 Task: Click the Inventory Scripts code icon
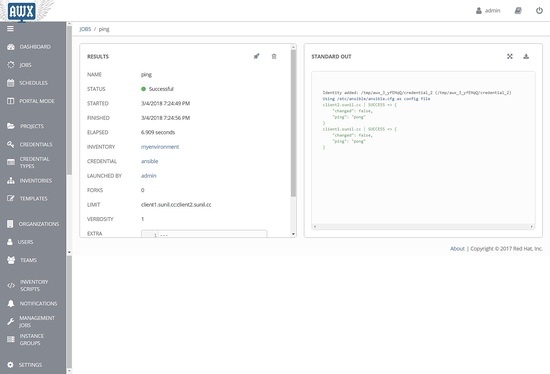point(11,286)
